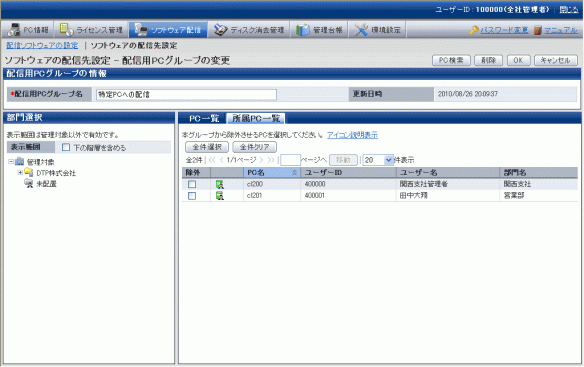Click the manual book icon
The width and height of the screenshot is (584, 367).
537,30
